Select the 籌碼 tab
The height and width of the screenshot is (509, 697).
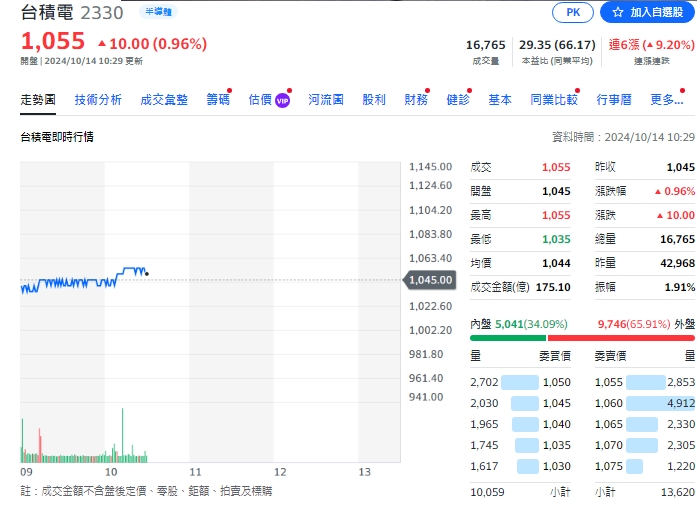pos(218,100)
